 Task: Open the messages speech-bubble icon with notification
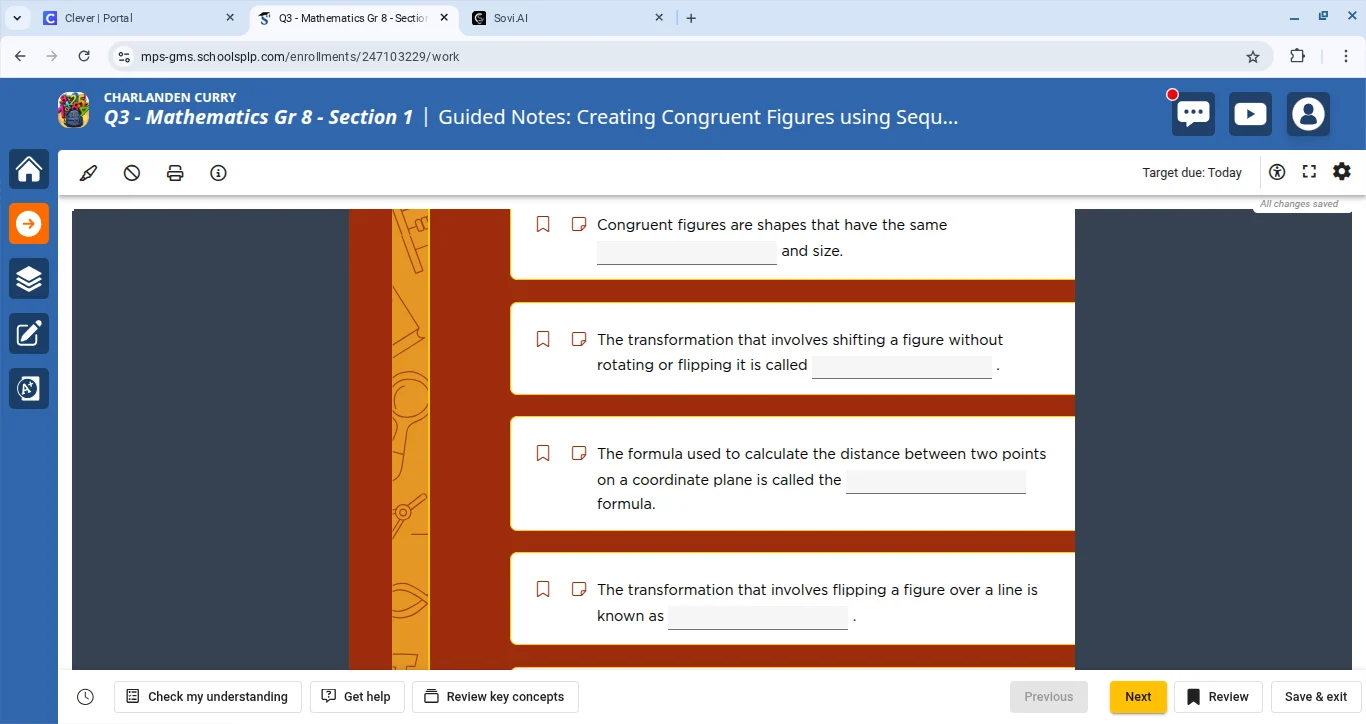click(x=1192, y=113)
